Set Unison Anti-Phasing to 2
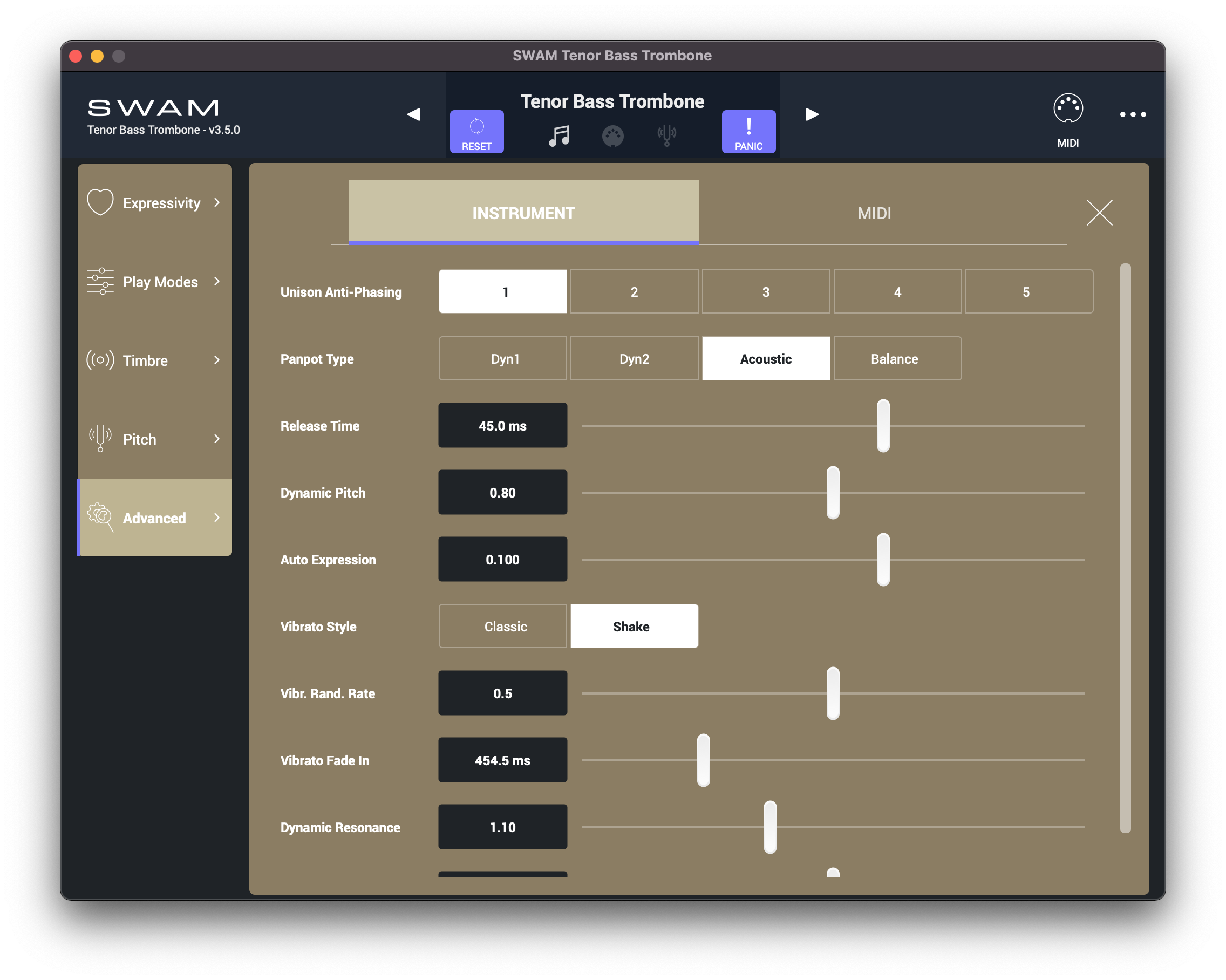 634,291
